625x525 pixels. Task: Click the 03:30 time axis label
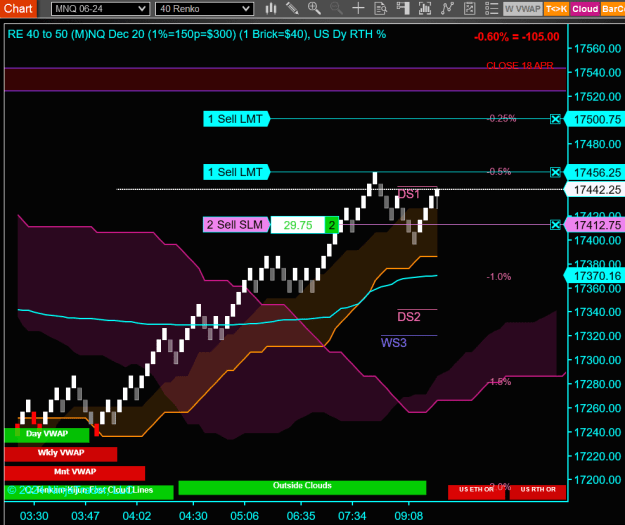click(34, 516)
